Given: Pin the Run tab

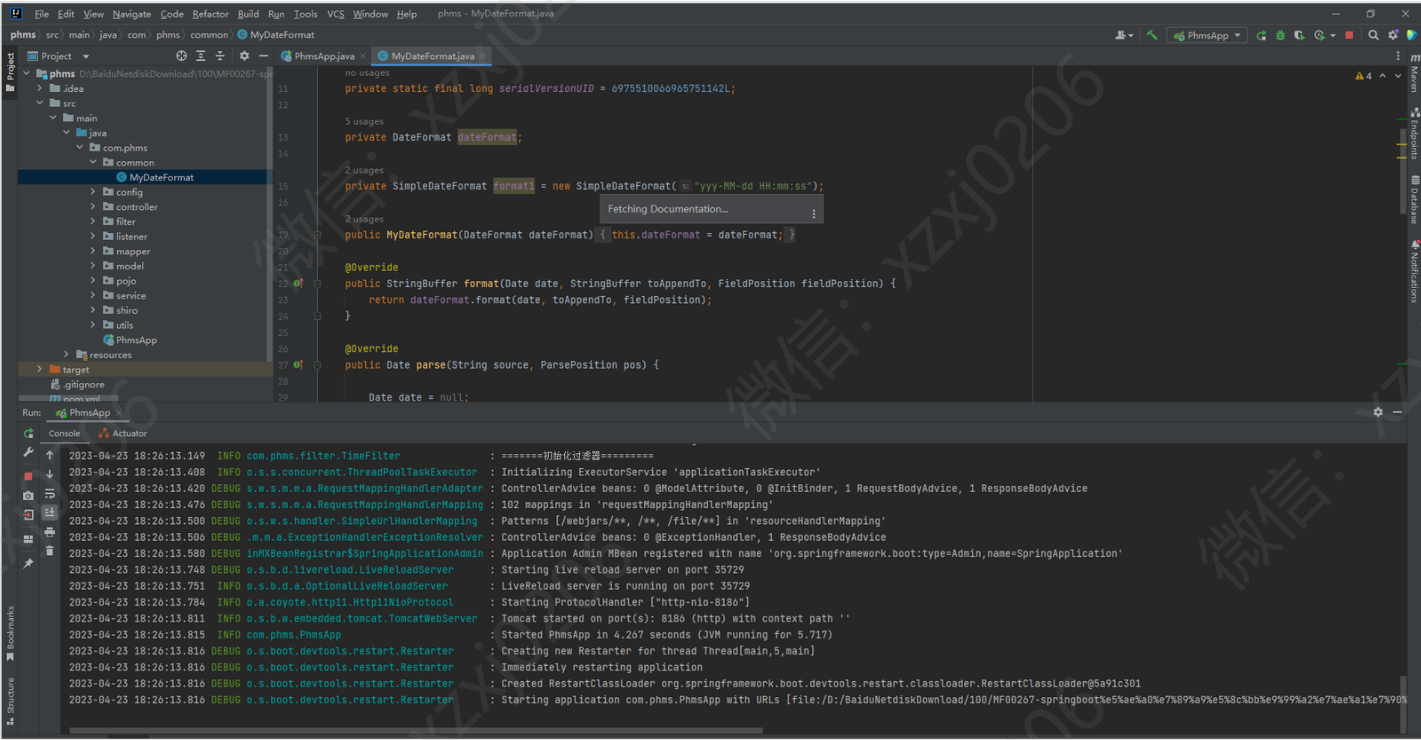Looking at the screenshot, I should [x=28, y=563].
